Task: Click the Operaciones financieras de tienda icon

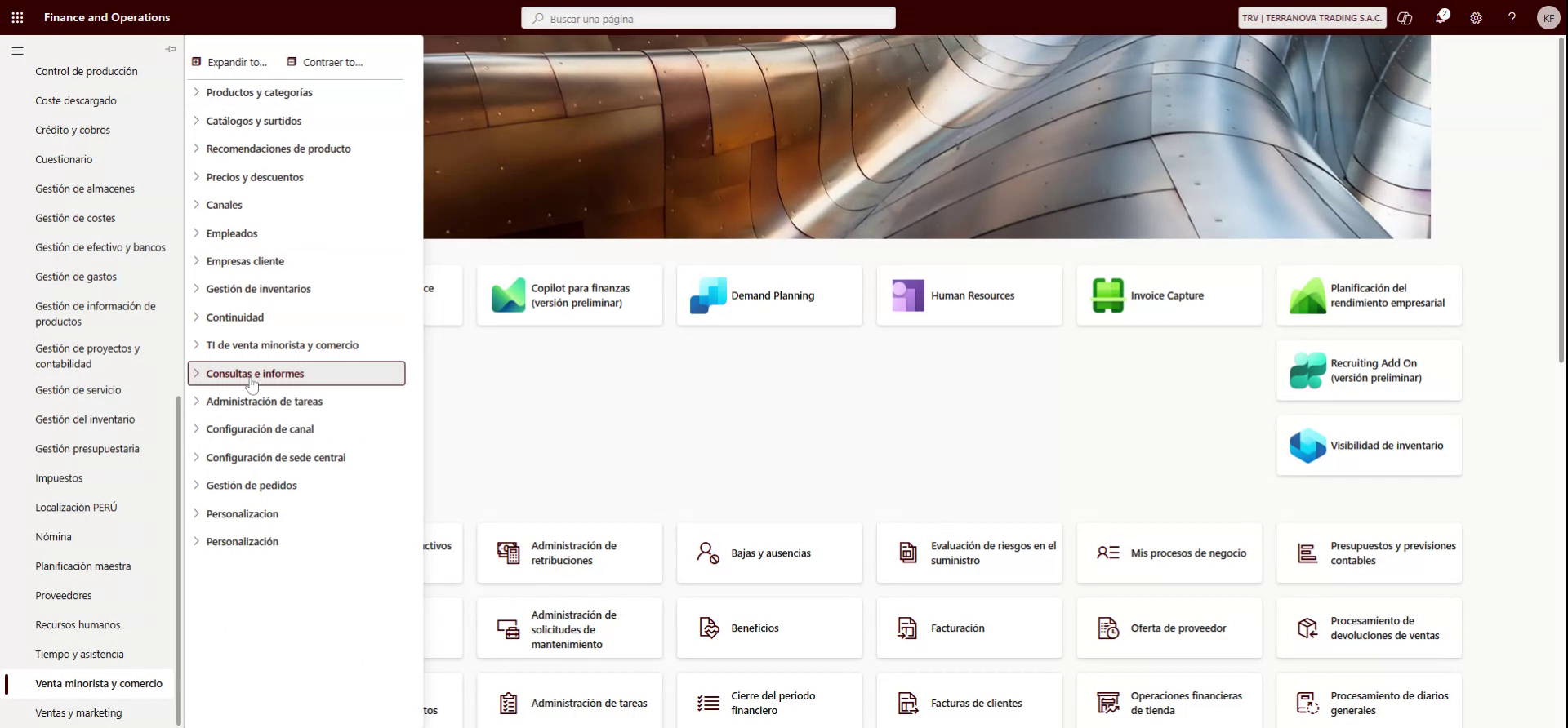Action: point(1108,704)
